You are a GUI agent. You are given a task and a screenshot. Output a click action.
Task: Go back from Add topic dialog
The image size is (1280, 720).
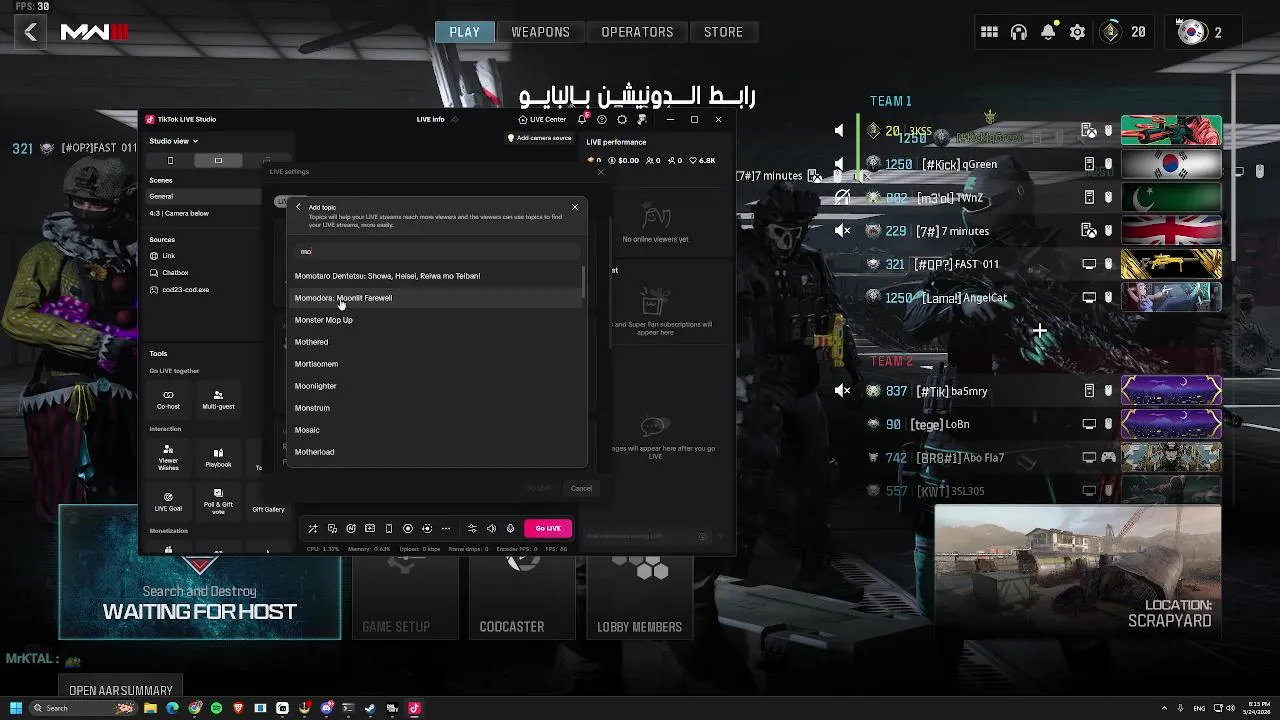tap(298, 207)
